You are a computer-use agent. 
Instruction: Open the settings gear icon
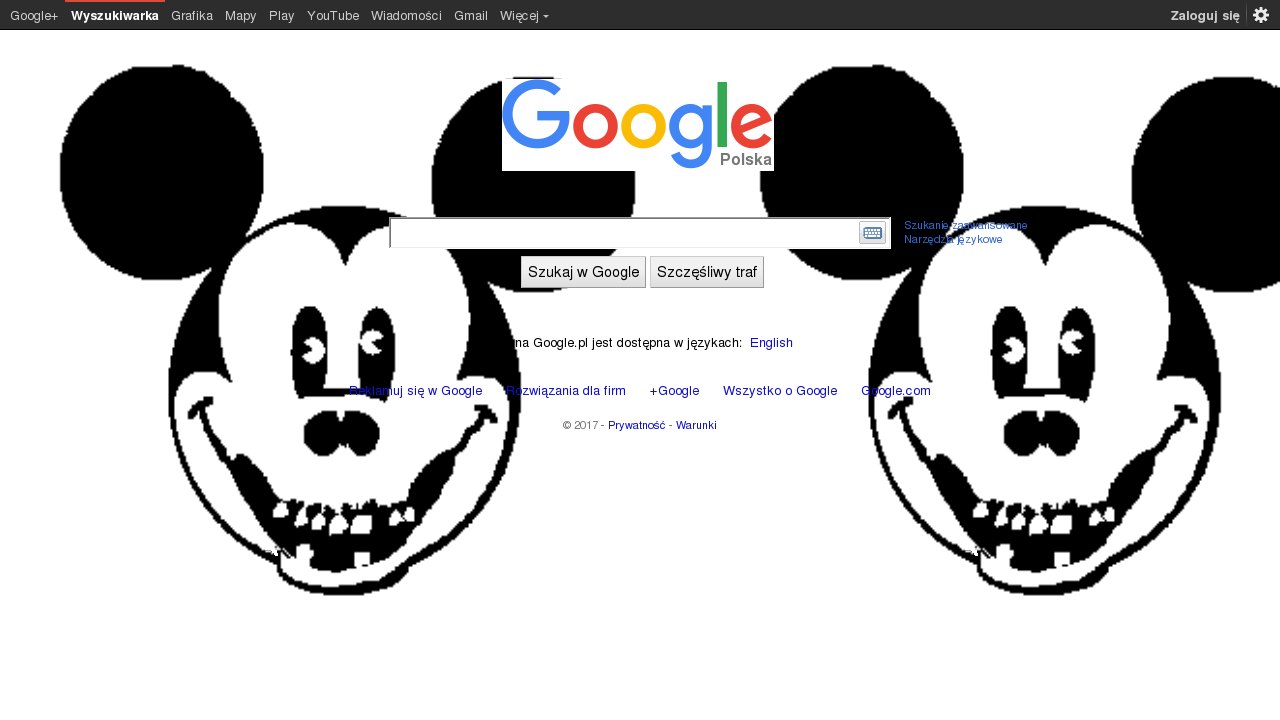tap(1261, 15)
